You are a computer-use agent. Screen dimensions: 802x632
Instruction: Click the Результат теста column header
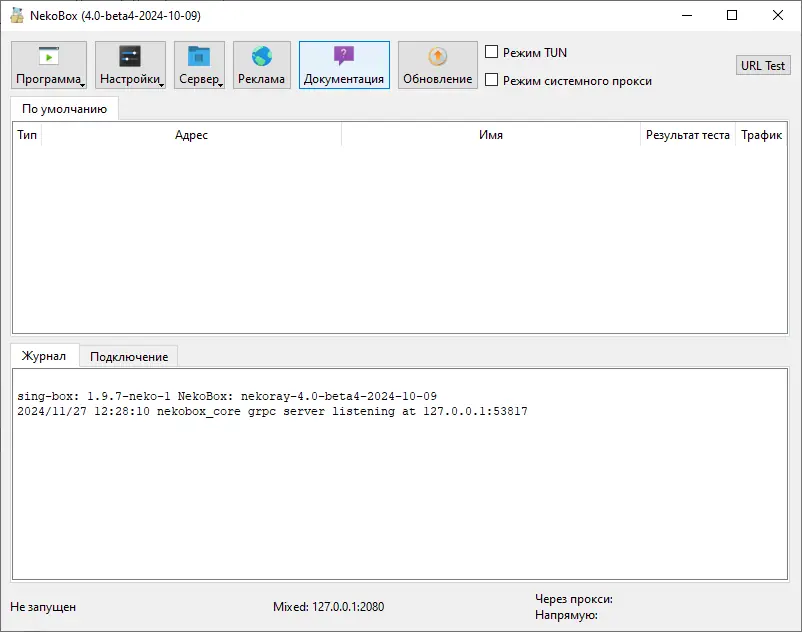(689, 134)
